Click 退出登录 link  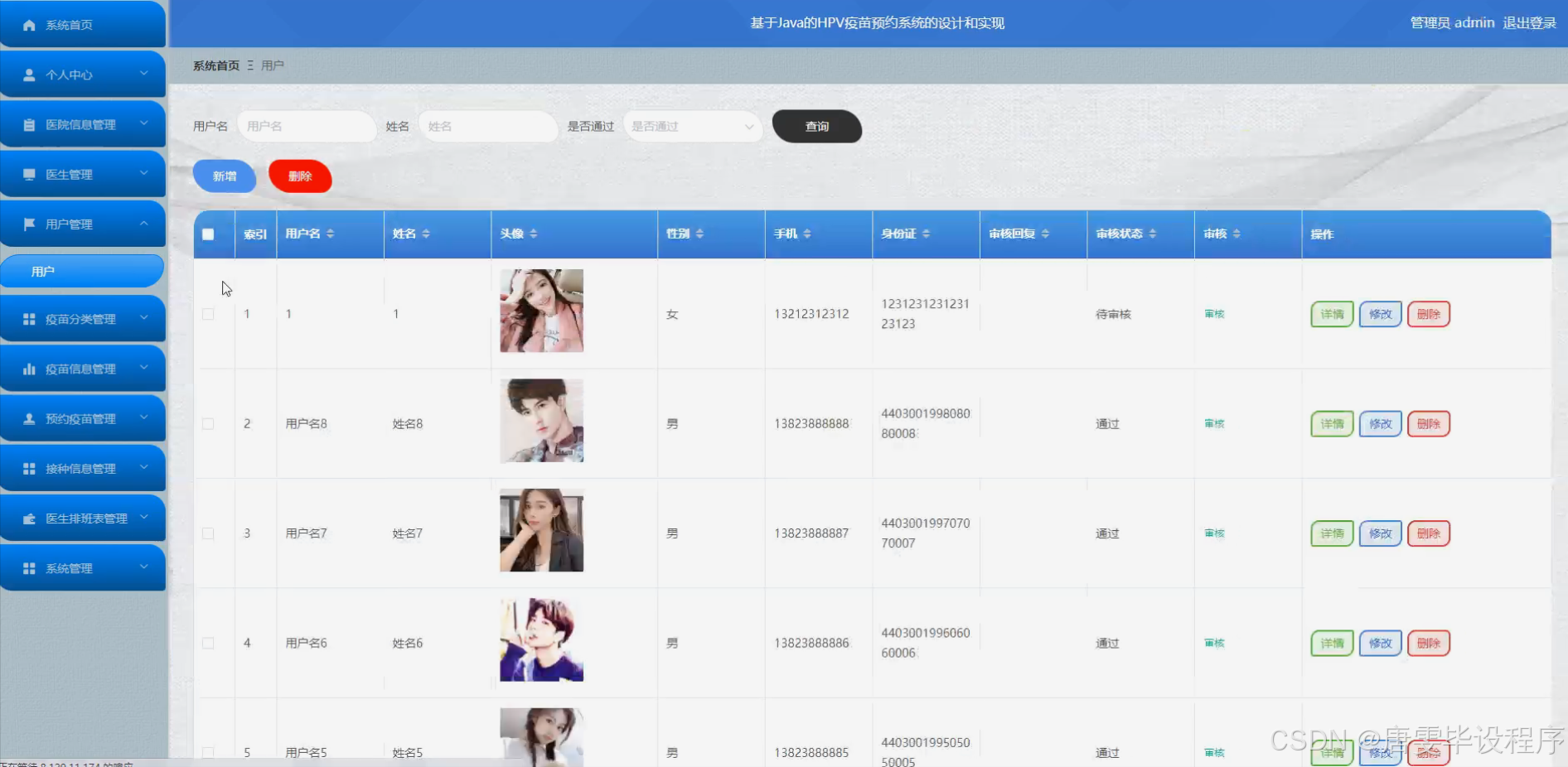[1529, 23]
